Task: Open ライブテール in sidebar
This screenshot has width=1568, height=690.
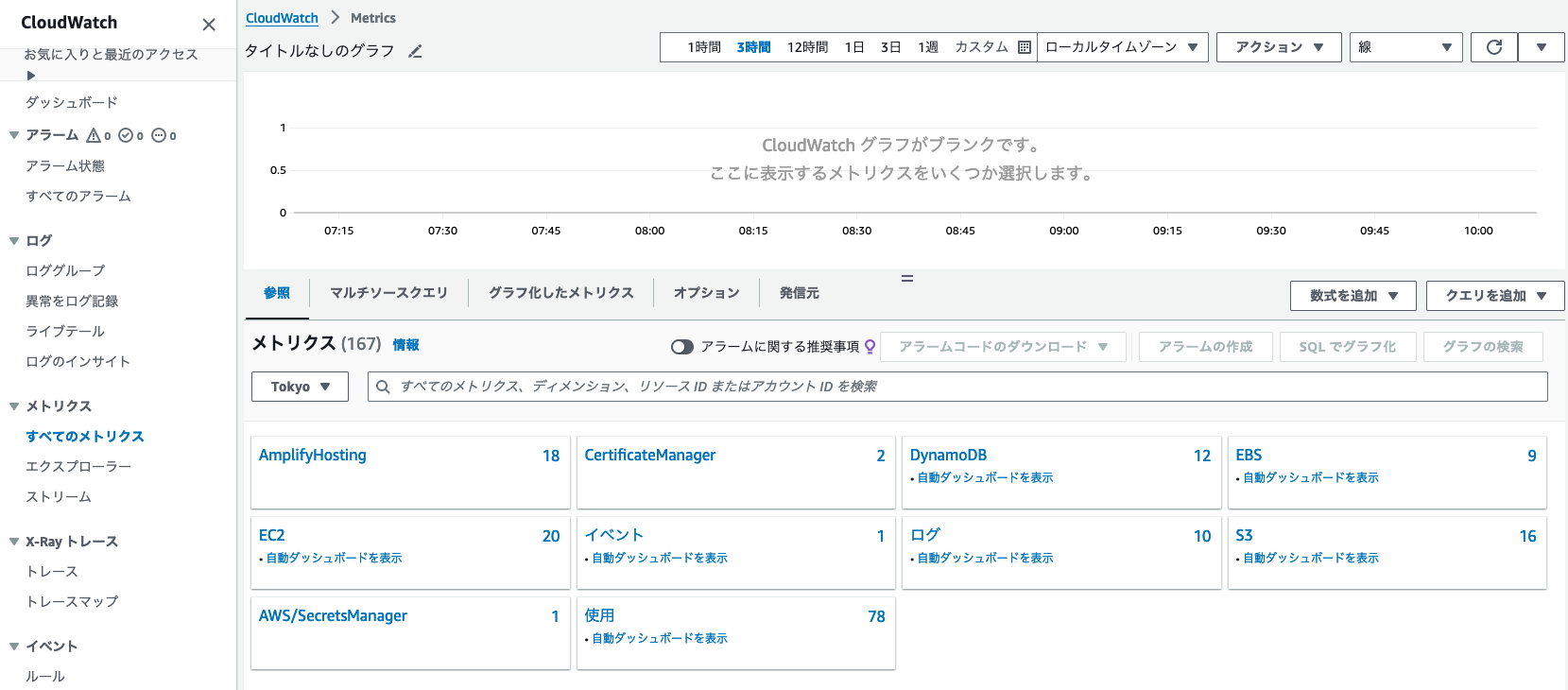Action: tap(65, 332)
